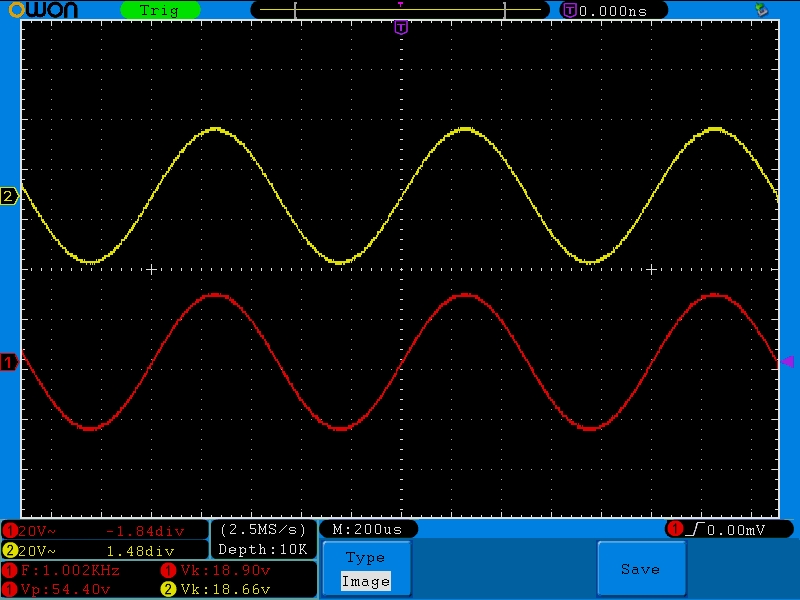This screenshot has width=800, height=600.
Task: Click the trigger level 0.00mV readout
Action: pos(736,530)
